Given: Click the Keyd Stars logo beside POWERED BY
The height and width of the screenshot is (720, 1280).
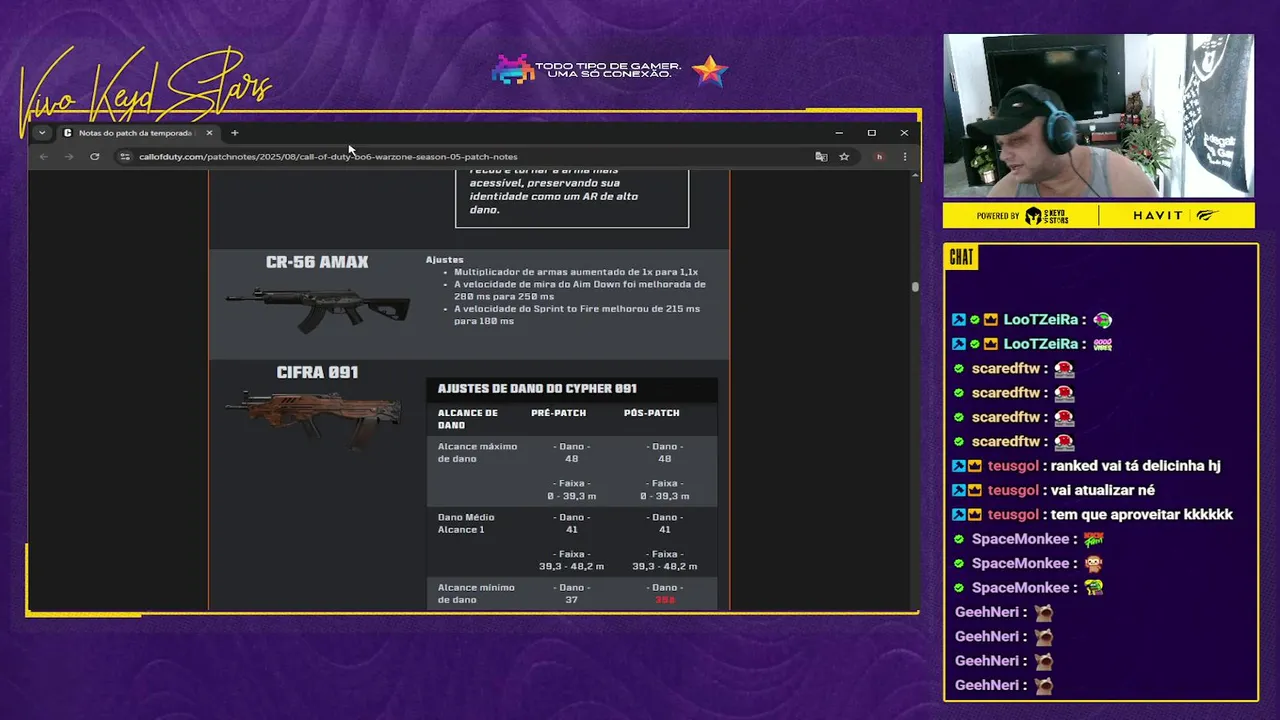Looking at the screenshot, I should point(1046,216).
